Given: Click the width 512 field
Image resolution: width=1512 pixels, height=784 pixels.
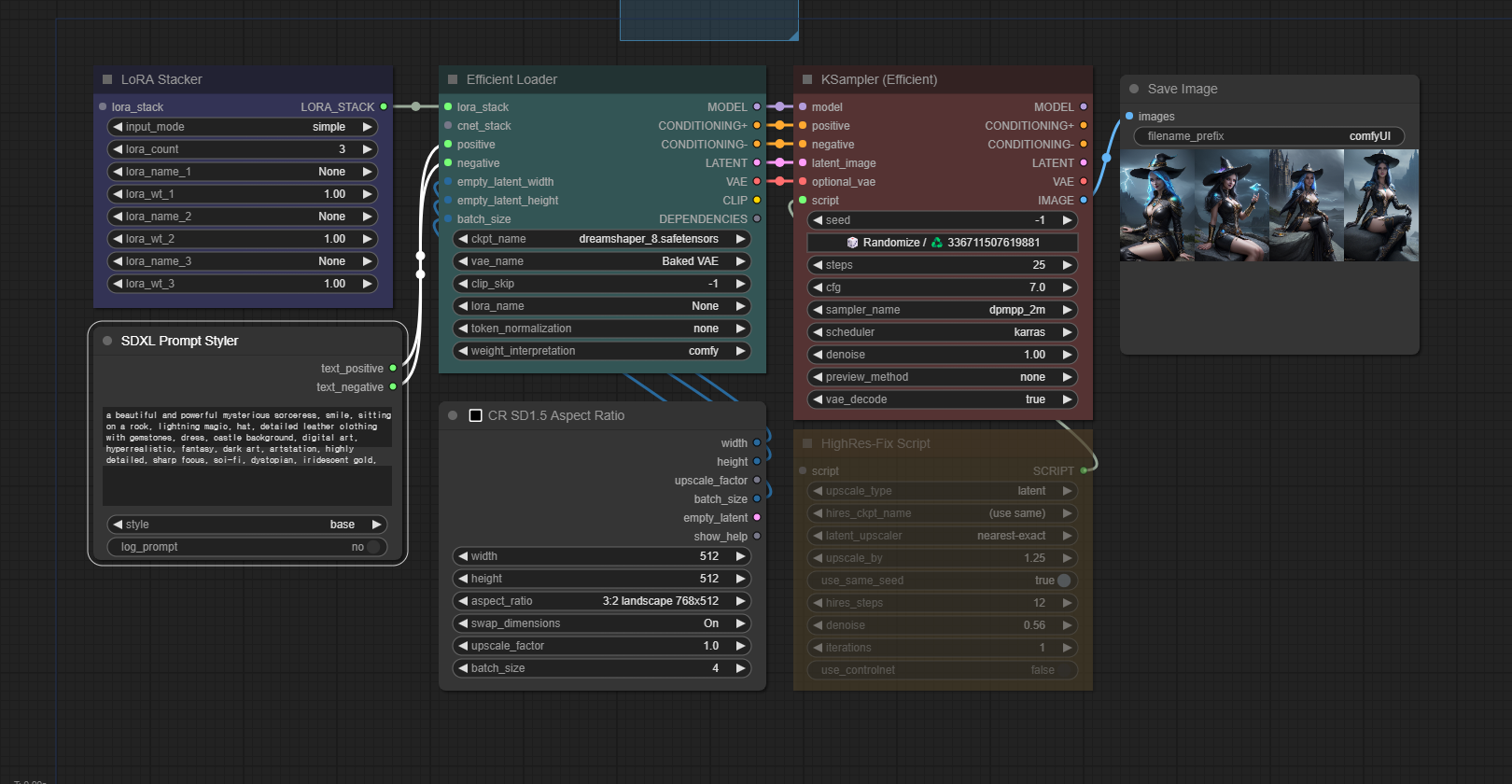Looking at the screenshot, I should (602, 556).
